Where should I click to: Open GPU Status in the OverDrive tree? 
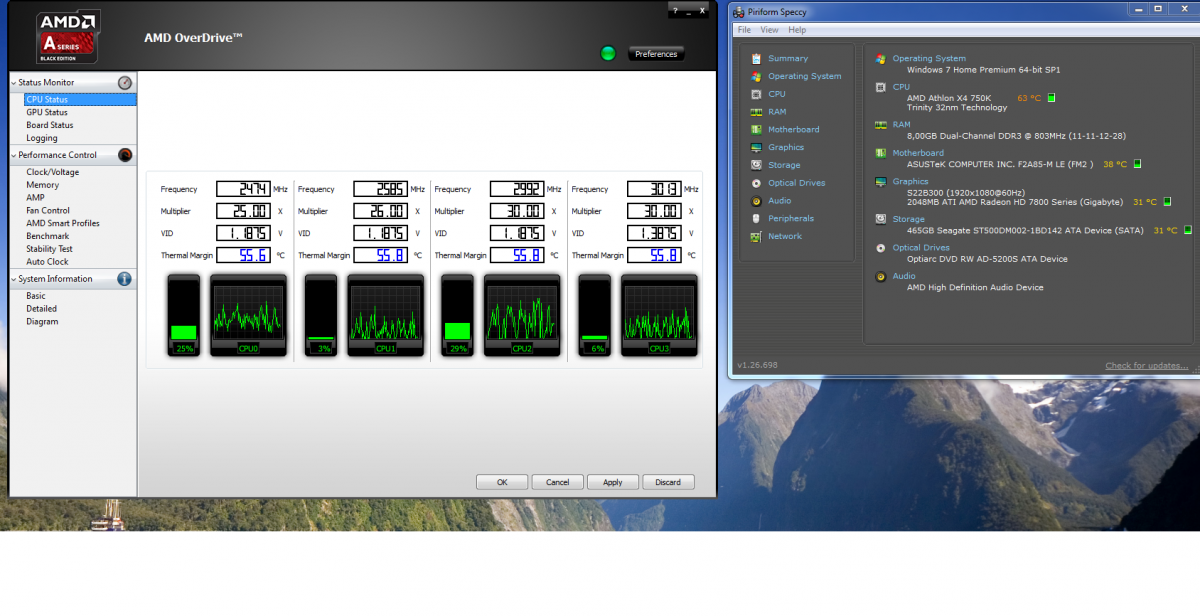(x=47, y=113)
